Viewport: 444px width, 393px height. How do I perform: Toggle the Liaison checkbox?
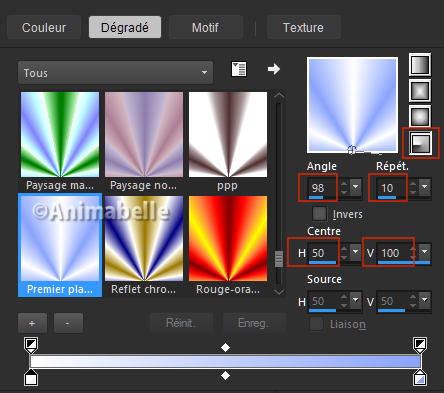pyautogui.click(x=316, y=324)
